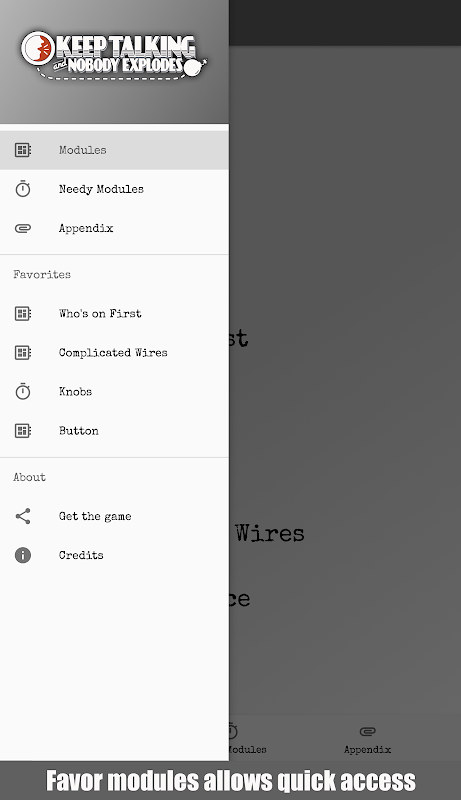Screen dimensions: 461x800
Task: Switch to the bottom Appendix tab
Action: (367, 740)
